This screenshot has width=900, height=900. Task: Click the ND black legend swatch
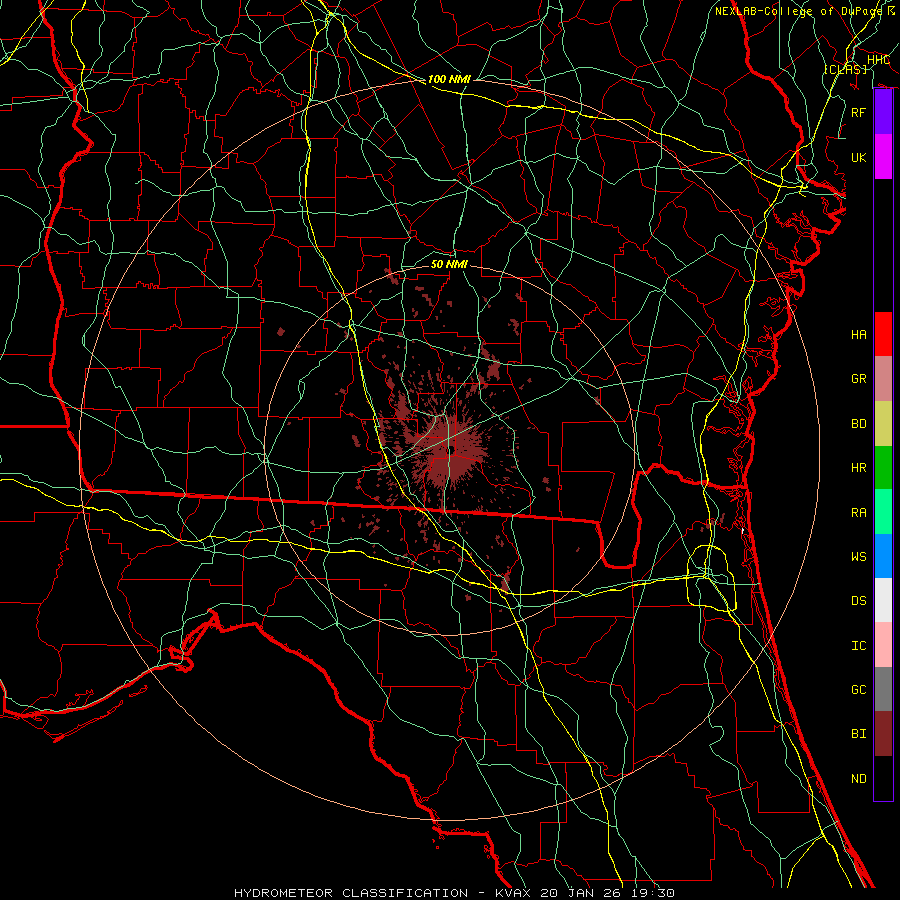(883, 778)
